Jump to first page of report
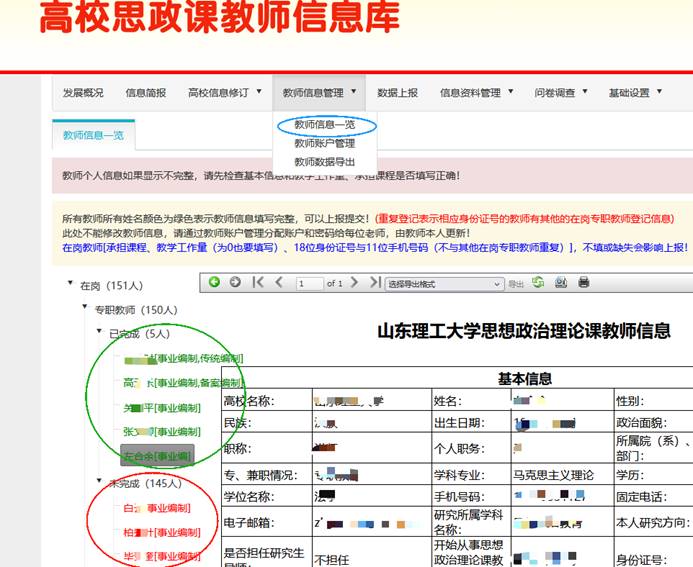The width and height of the screenshot is (693, 567). pyautogui.click(x=258, y=283)
